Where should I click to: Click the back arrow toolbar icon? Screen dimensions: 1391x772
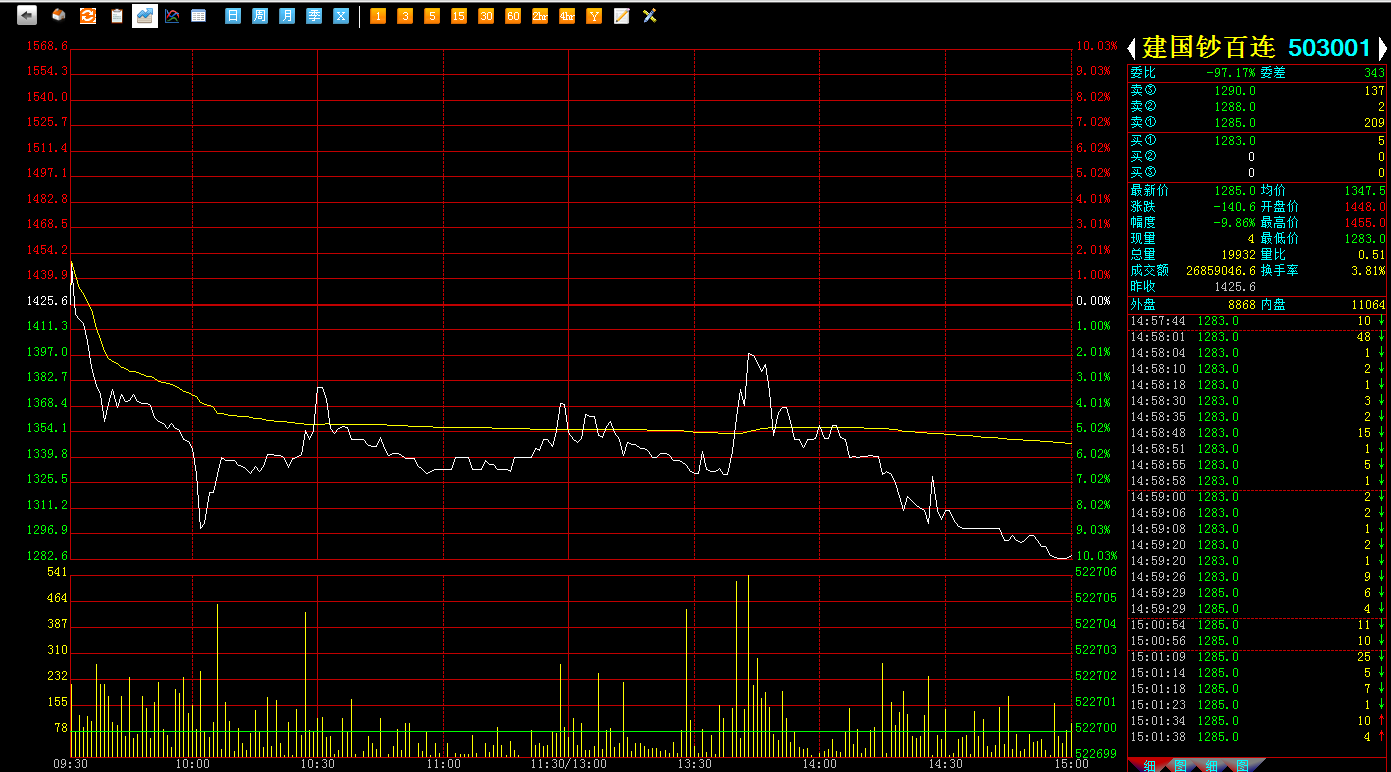(x=27, y=16)
